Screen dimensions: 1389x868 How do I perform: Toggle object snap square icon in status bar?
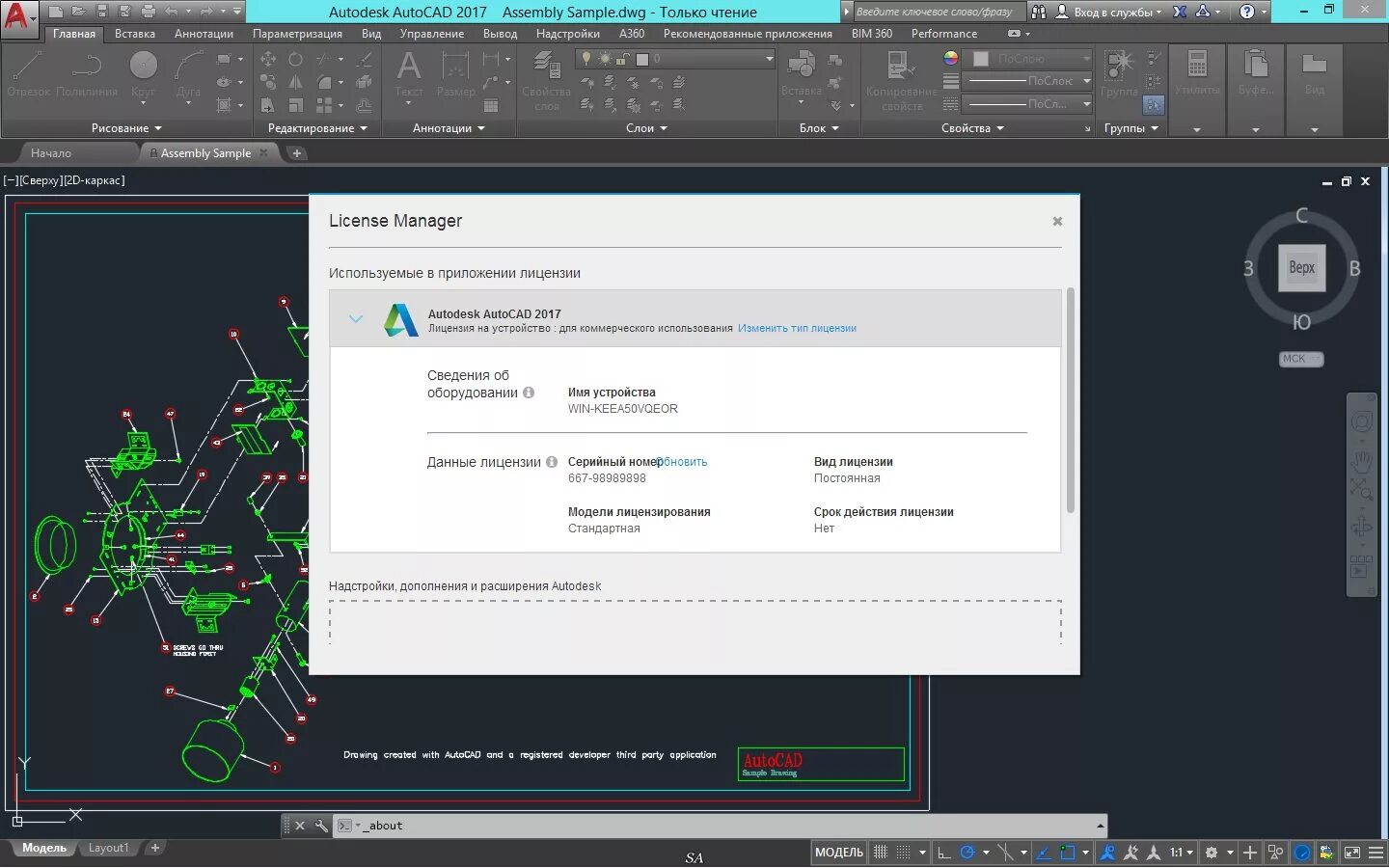pos(1067,853)
